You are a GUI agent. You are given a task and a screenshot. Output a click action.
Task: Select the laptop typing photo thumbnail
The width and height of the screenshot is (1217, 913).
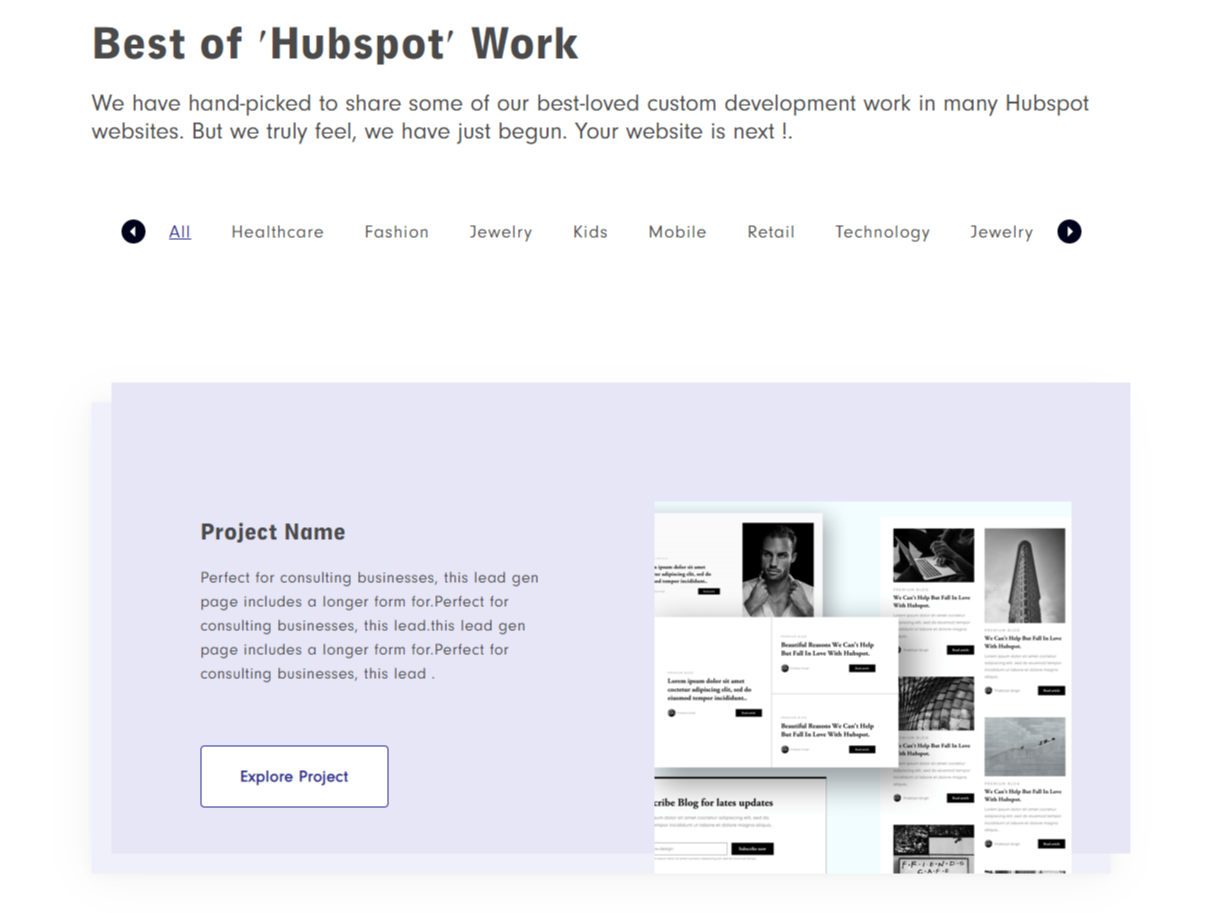click(x=932, y=556)
